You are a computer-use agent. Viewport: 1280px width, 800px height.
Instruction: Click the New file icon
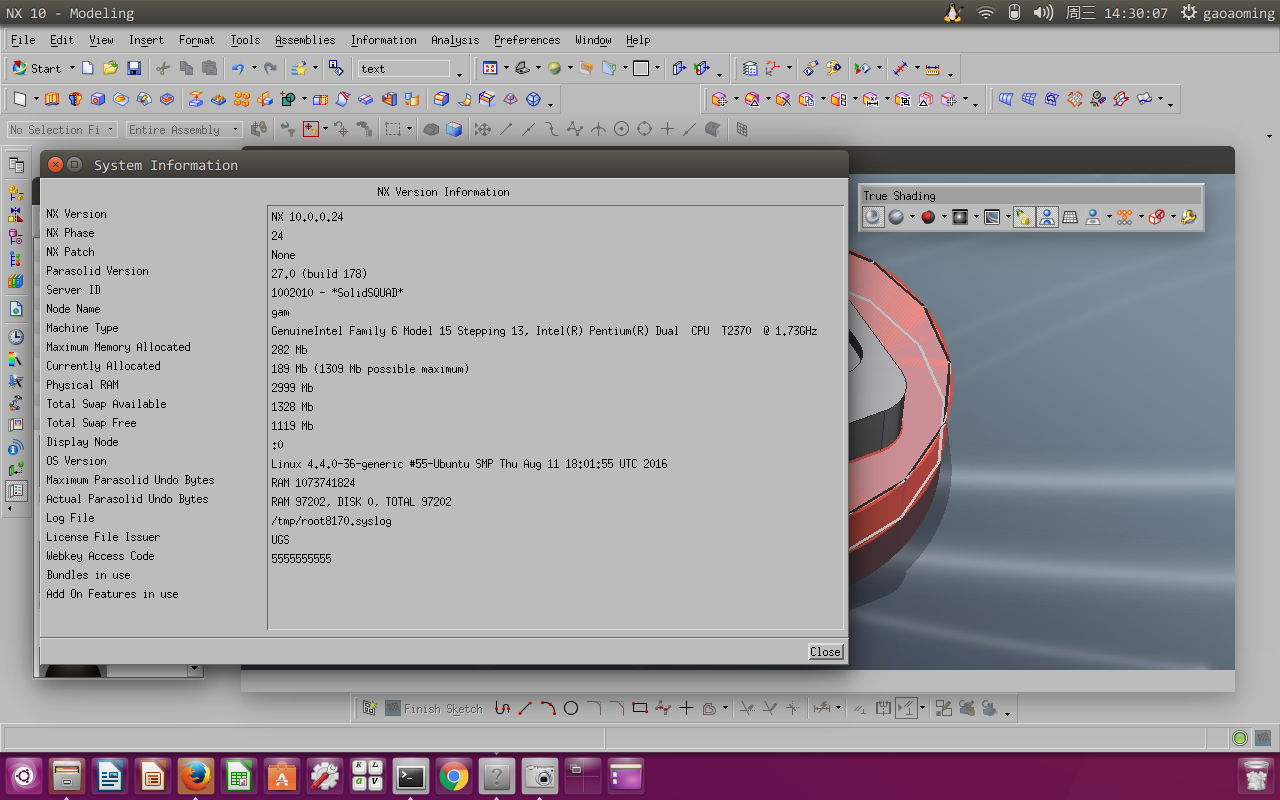point(88,68)
